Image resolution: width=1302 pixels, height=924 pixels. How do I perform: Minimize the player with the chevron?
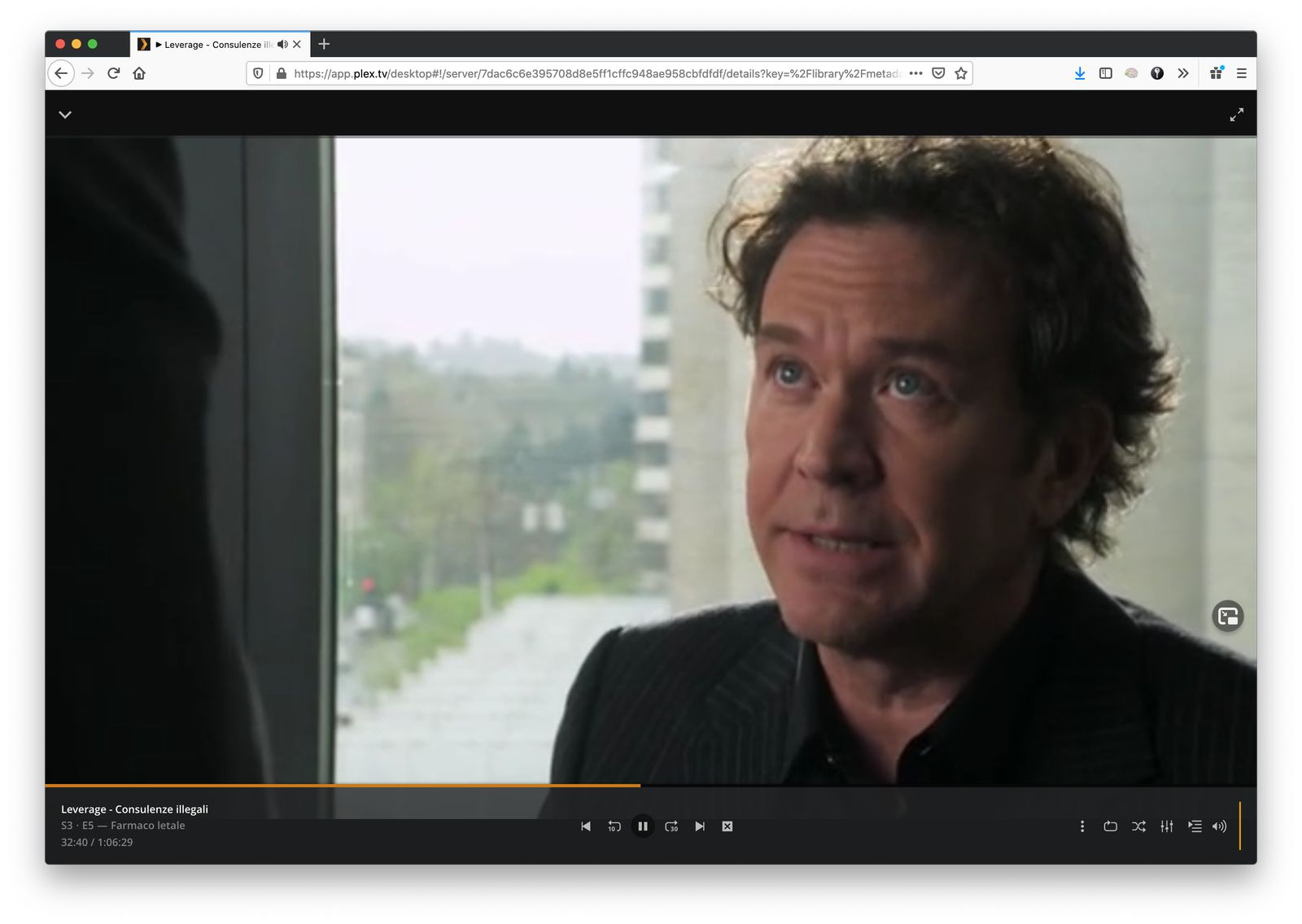65,115
